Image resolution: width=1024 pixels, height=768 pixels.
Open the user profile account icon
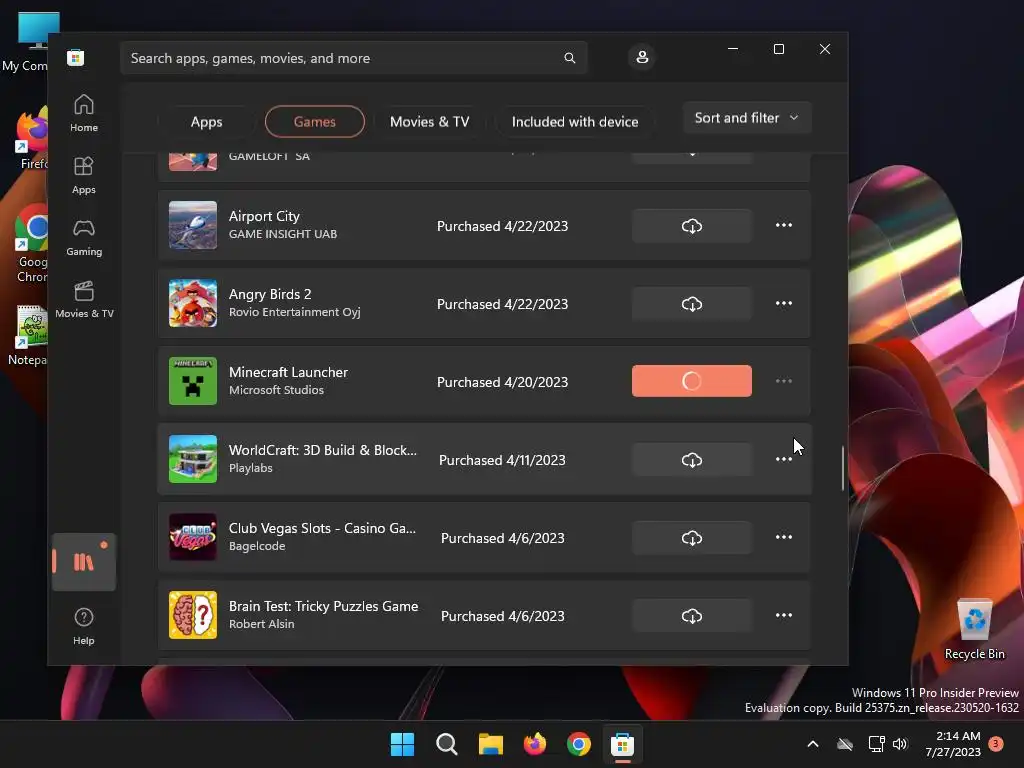[642, 57]
